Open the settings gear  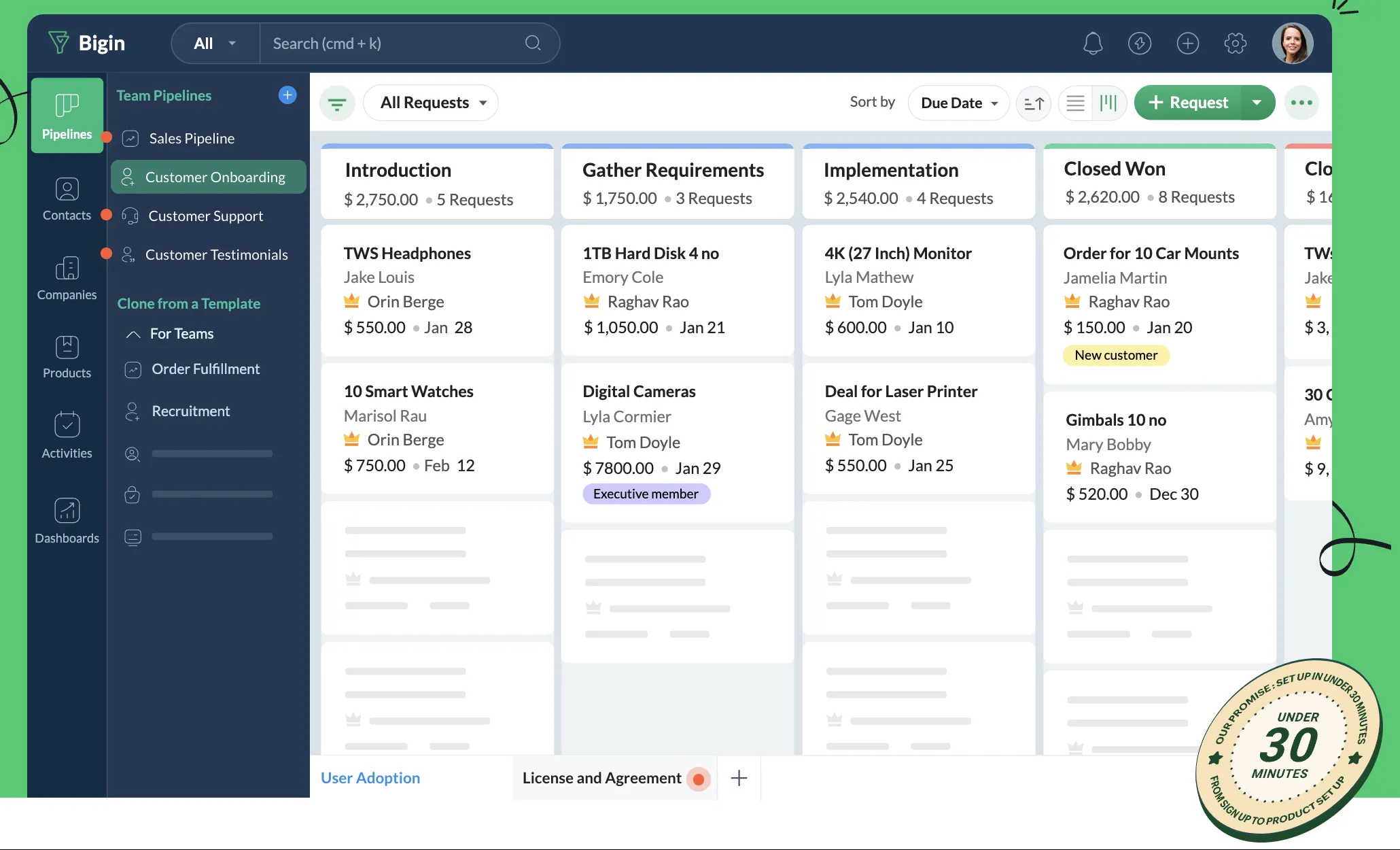pos(1235,44)
